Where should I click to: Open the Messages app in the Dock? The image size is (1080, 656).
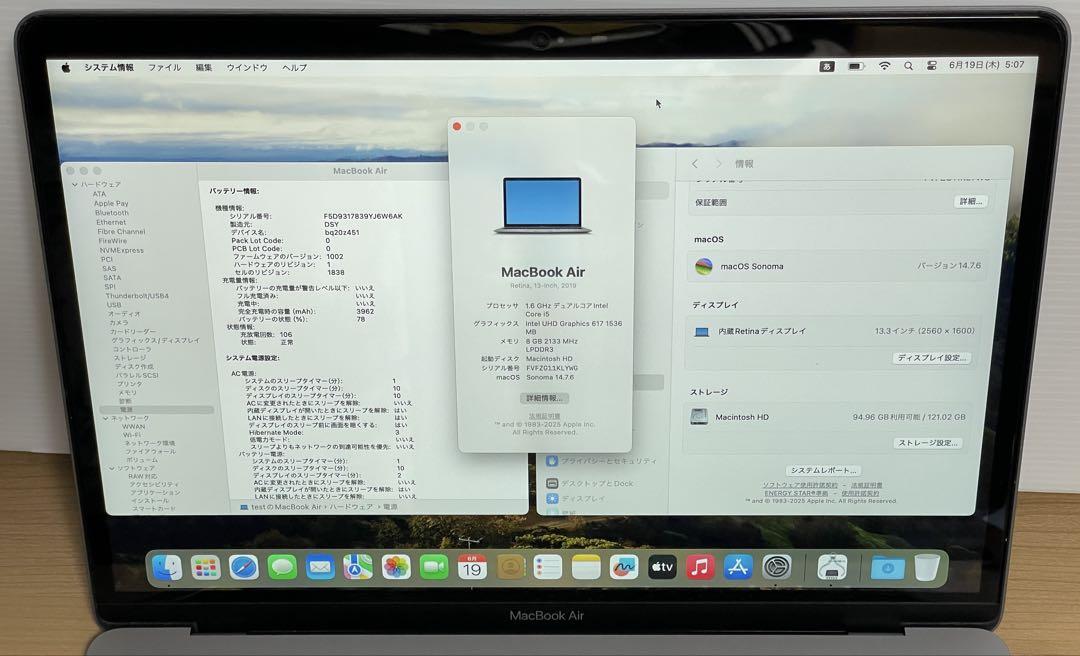coord(282,567)
